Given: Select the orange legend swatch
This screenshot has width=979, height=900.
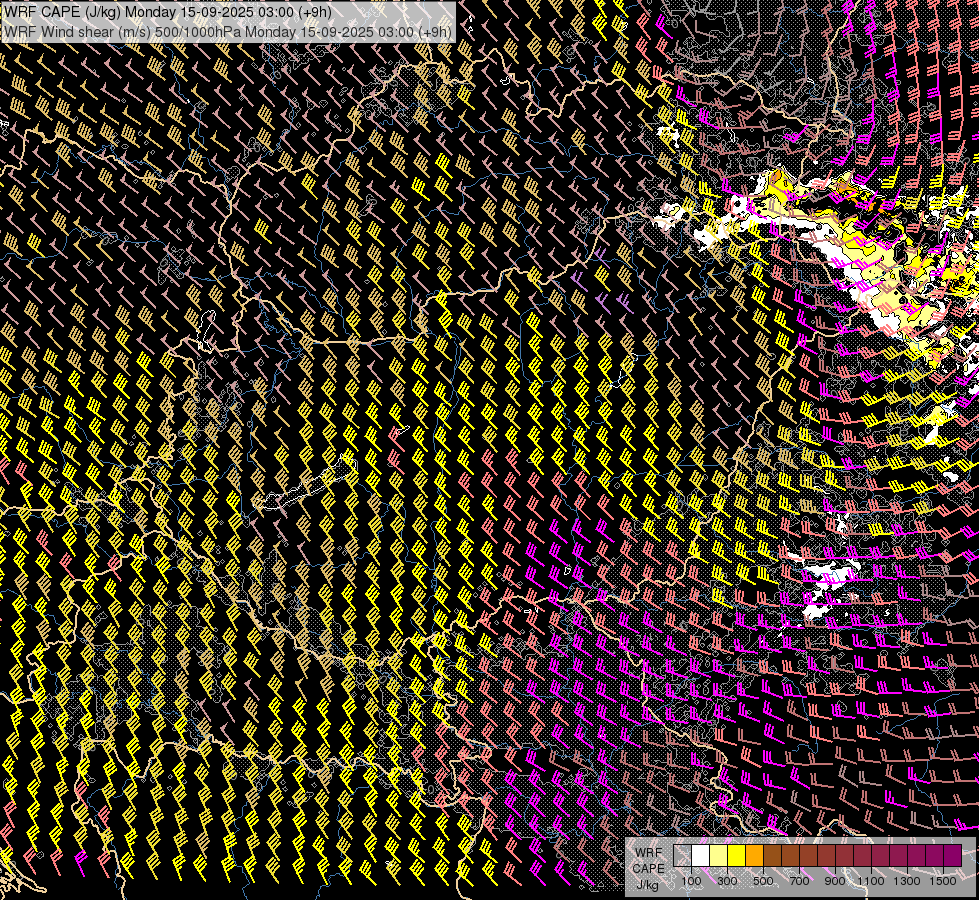Looking at the screenshot, I should click(754, 855).
